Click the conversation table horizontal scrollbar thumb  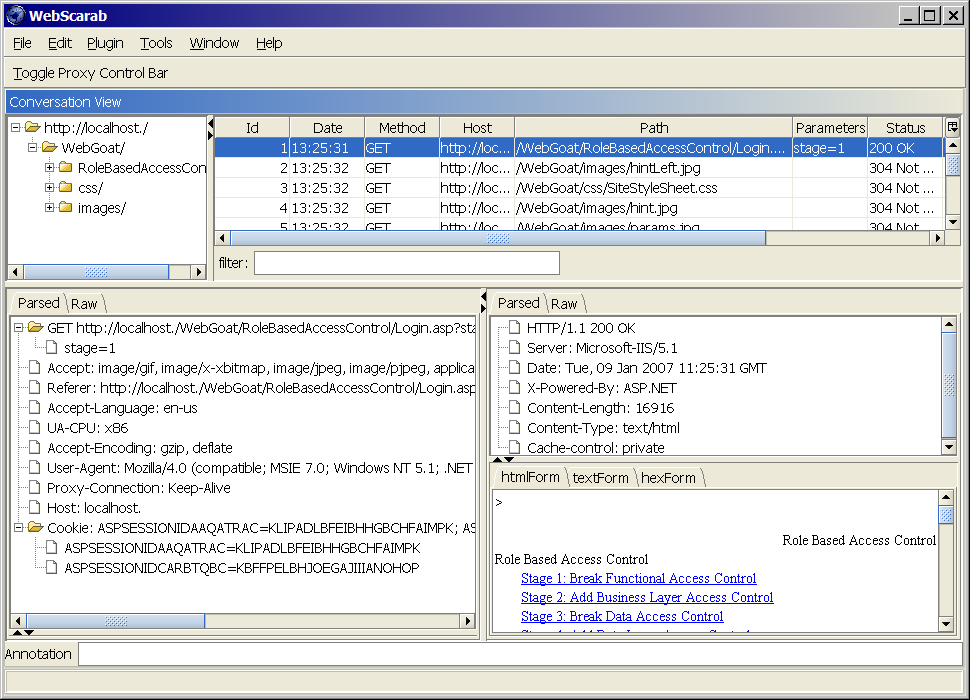tap(498, 238)
